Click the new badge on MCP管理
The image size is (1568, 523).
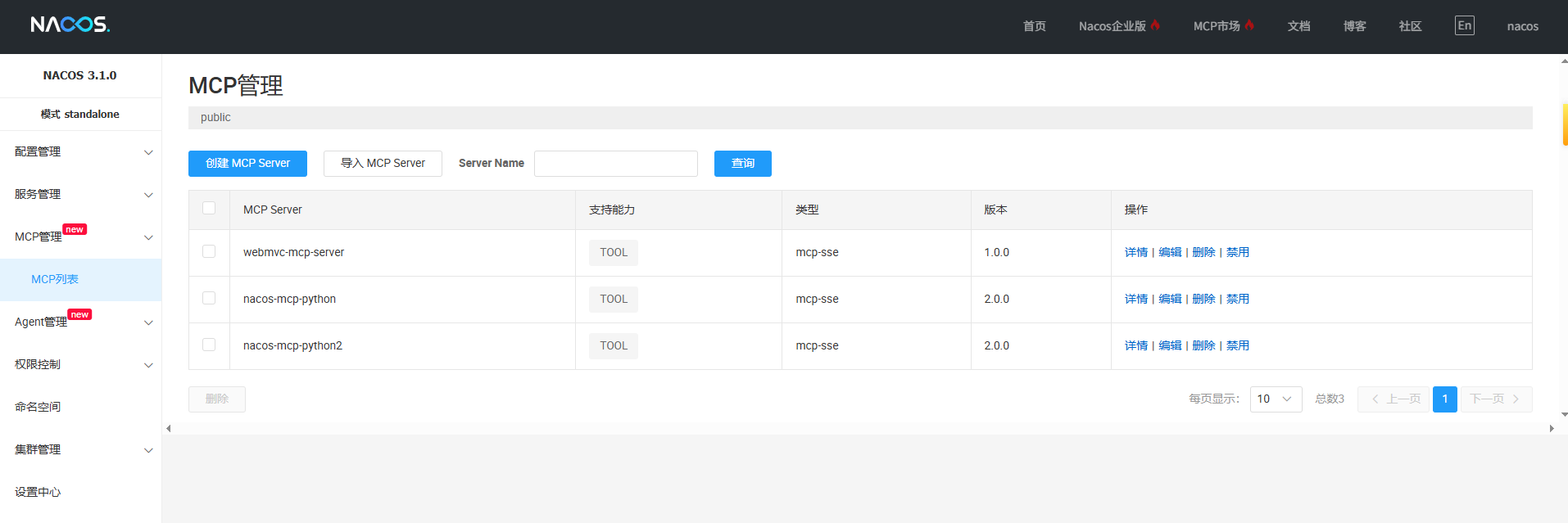(75, 229)
